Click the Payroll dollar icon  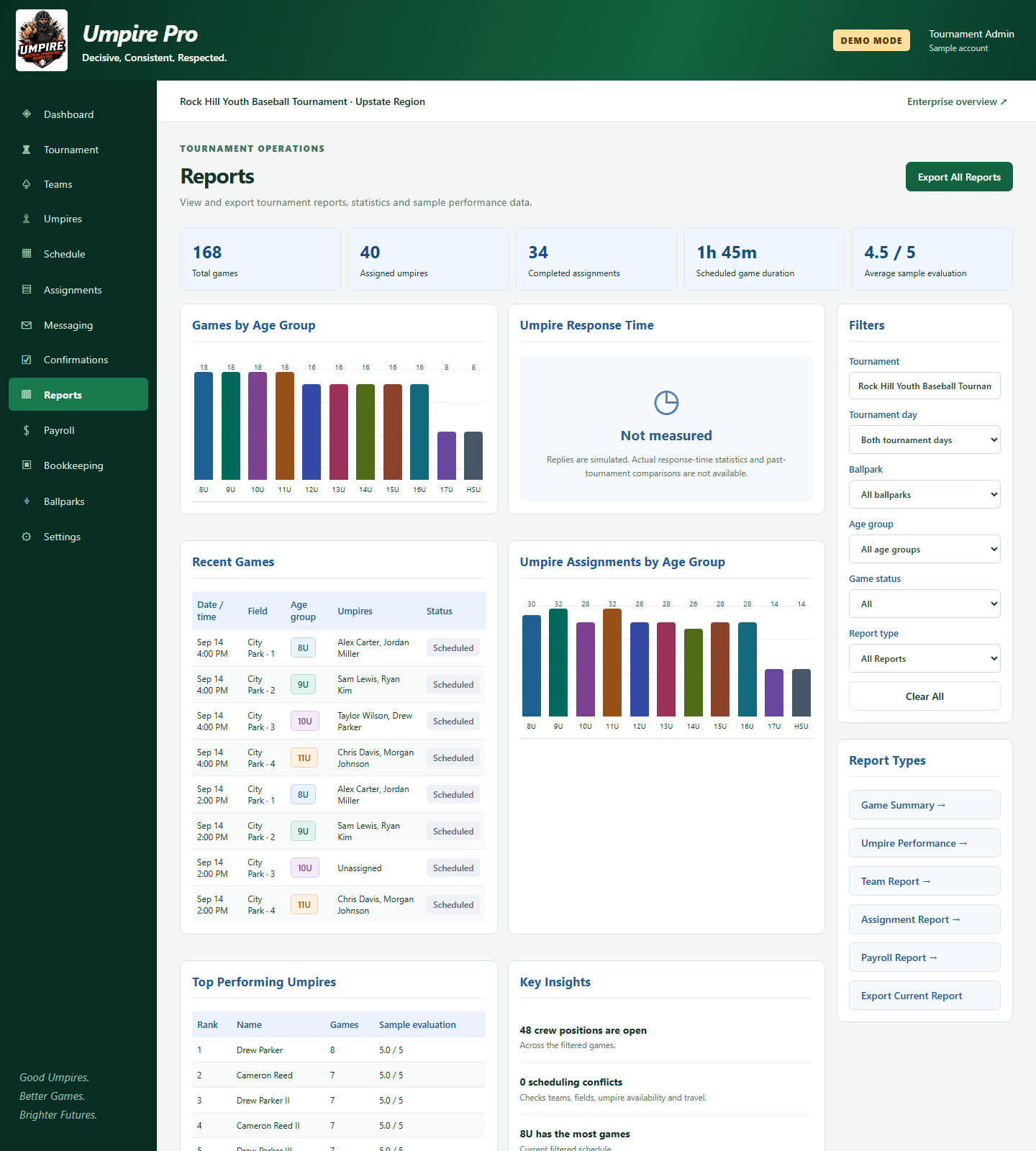coord(27,430)
